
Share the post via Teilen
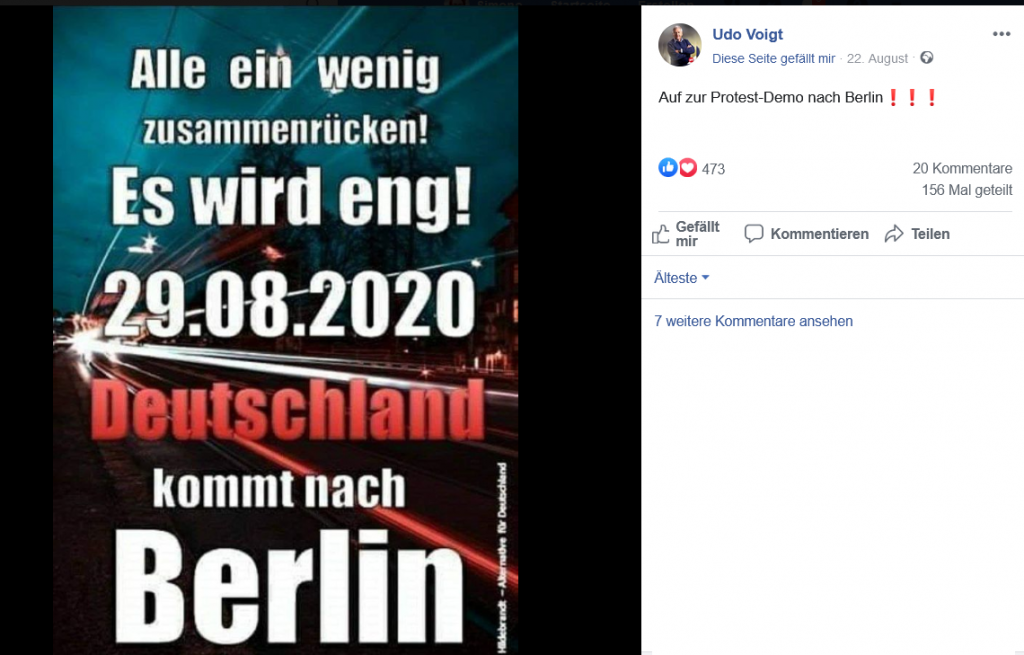918,234
